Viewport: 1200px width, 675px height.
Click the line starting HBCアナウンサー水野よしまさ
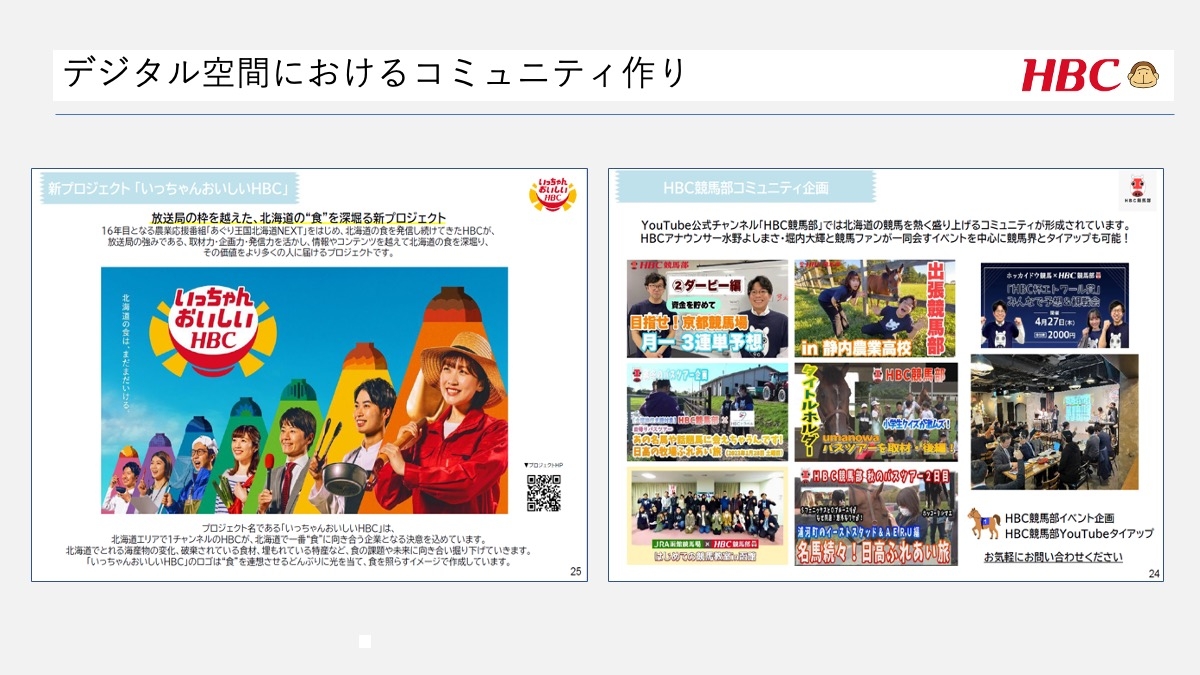click(x=885, y=239)
